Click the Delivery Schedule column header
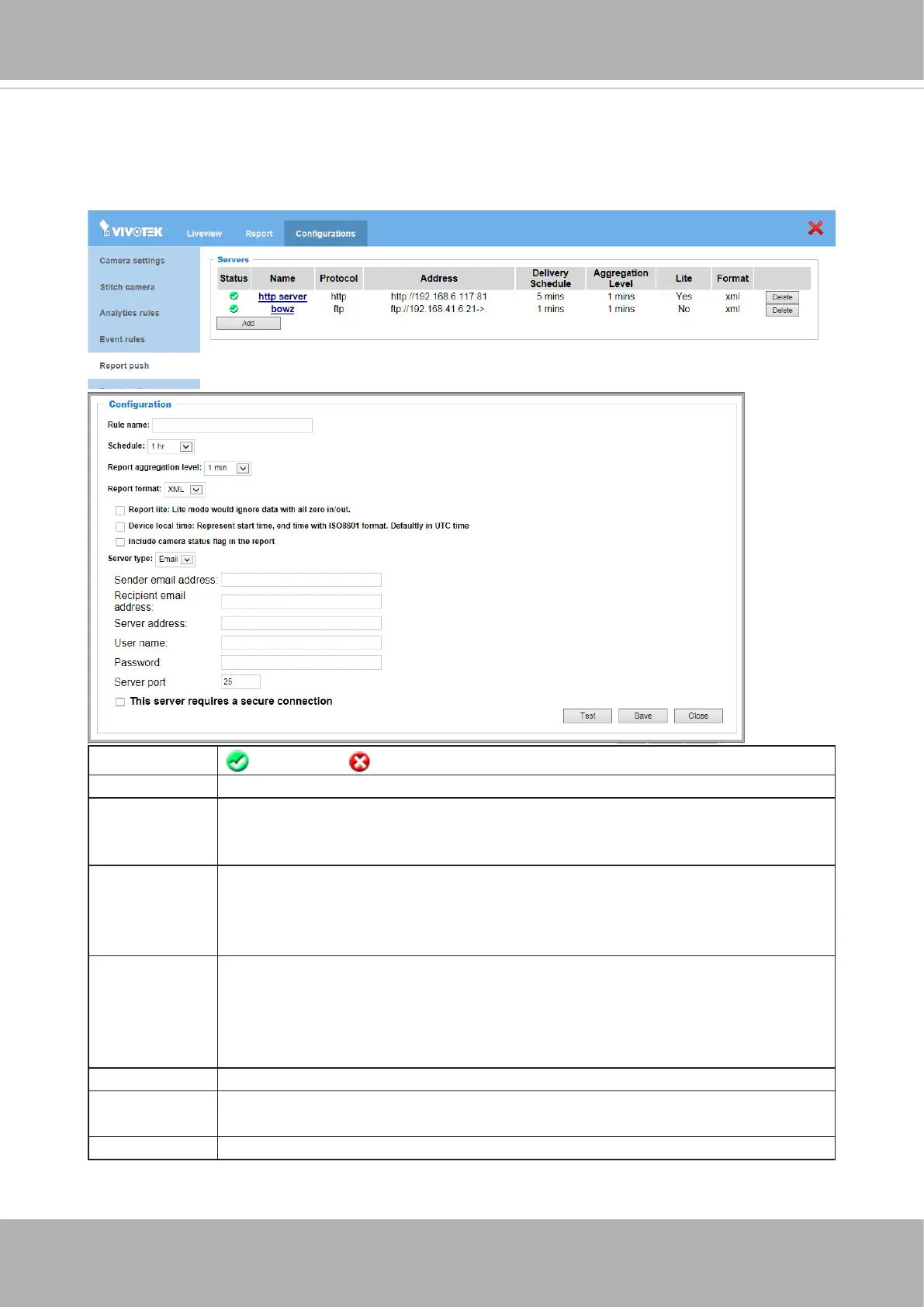The height and width of the screenshot is (1307, 924). [550, 279]
